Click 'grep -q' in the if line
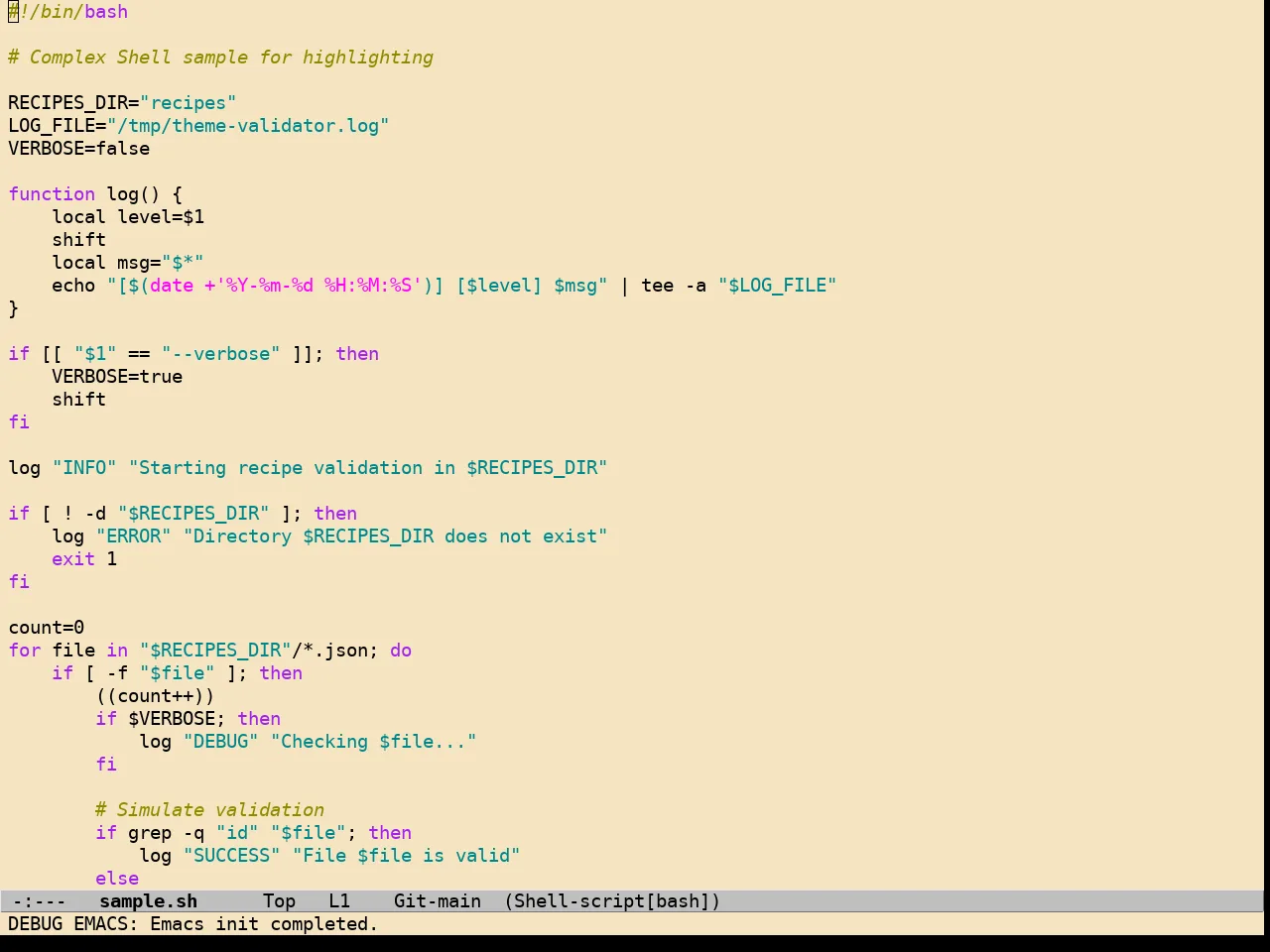The image size is (1270, 952). click(x=166, y=833)
